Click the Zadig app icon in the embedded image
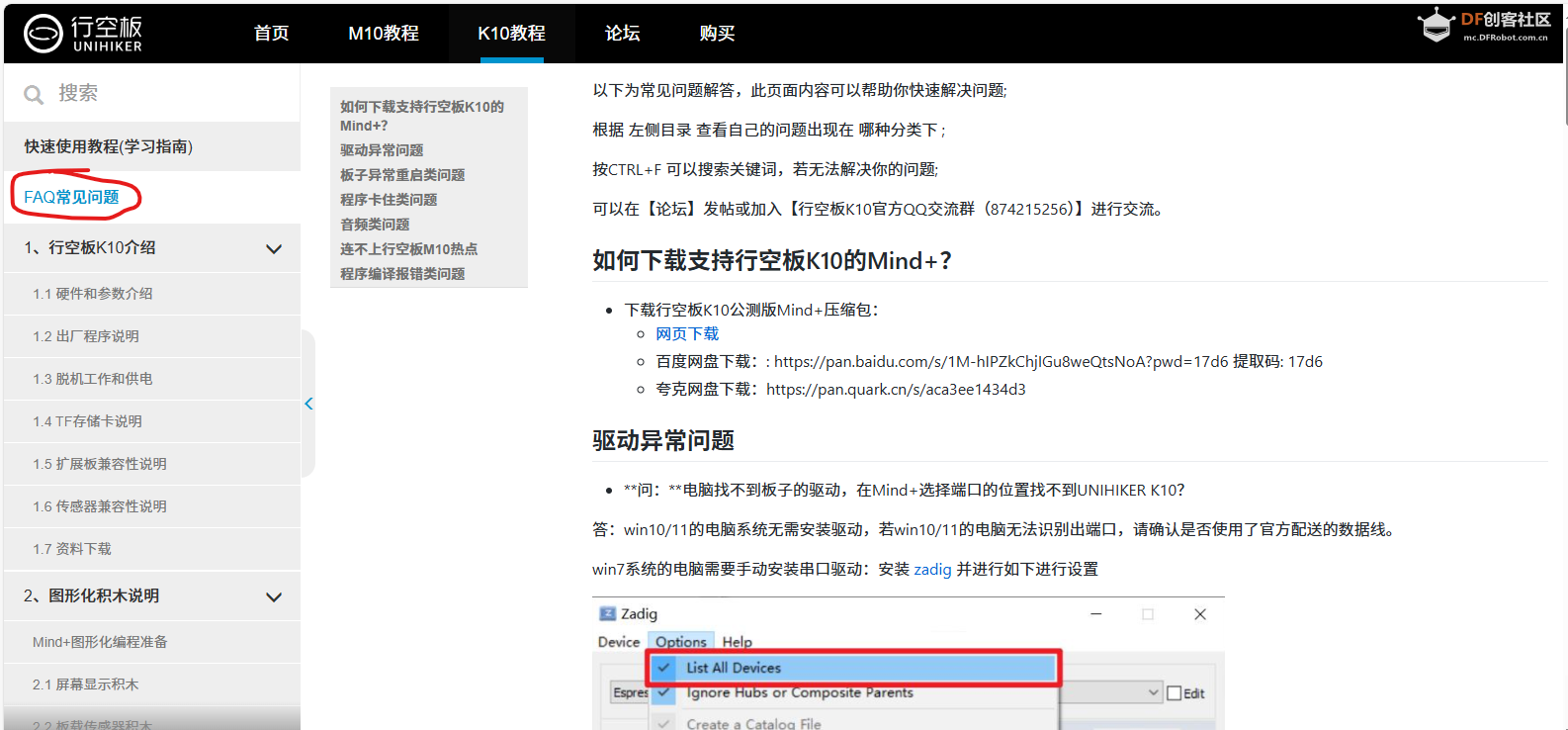 pyautogui.click(x=608, y=614)
